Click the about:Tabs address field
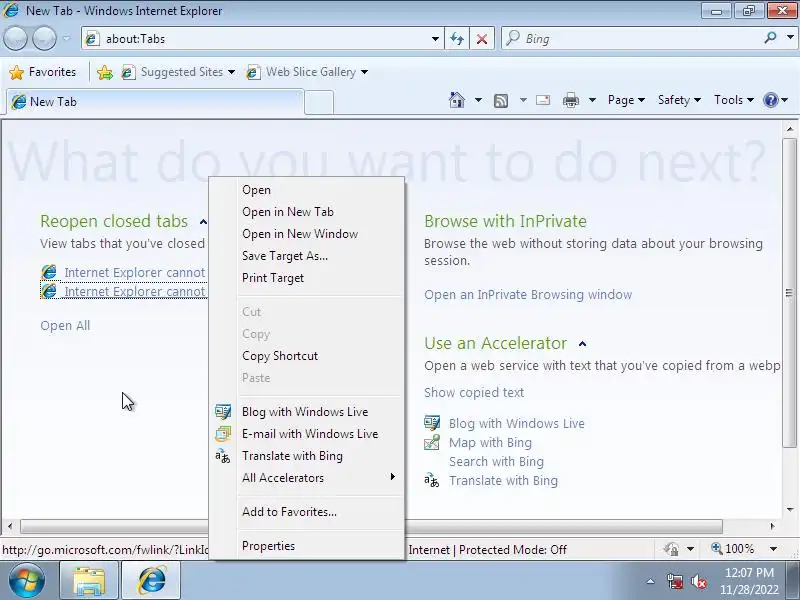Screen dimensions: 800x600 pyautogui.click(x=264, y=39)
